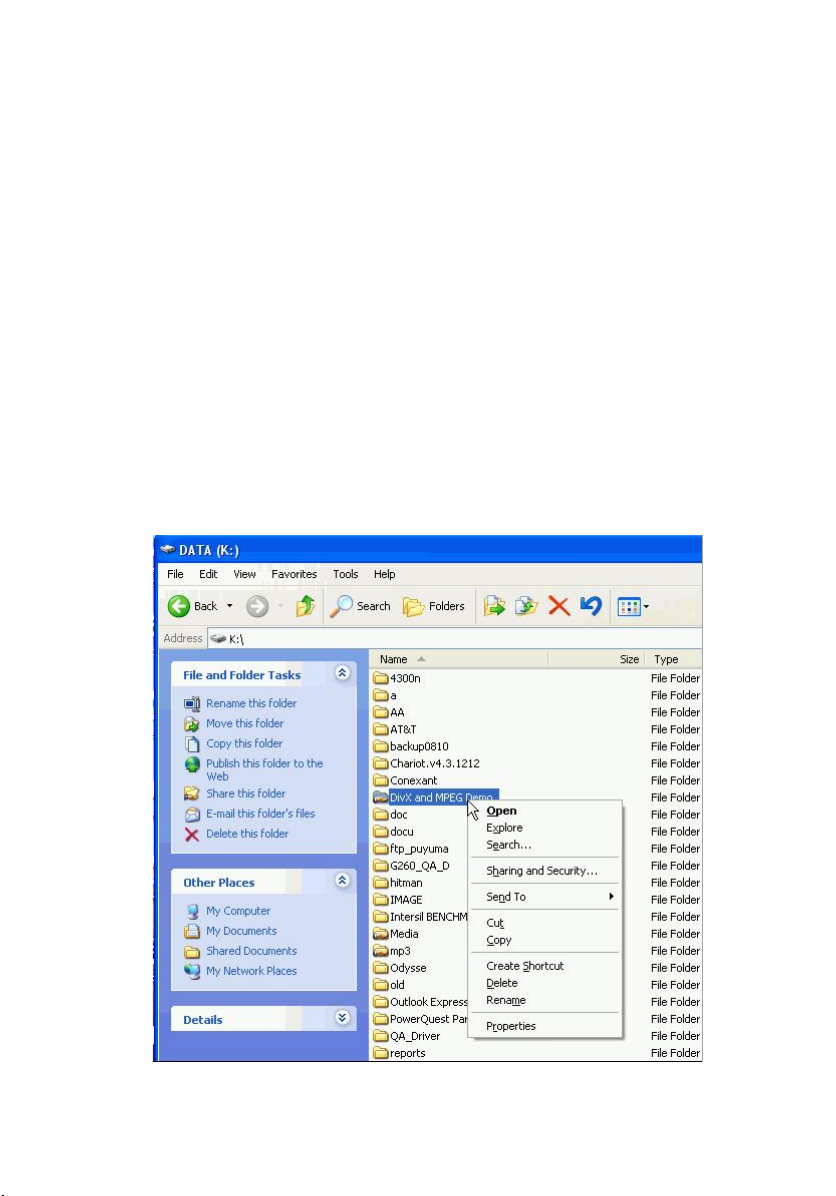Collapse the Other Places panel
Viewport: 836px width, 1196px height.
click(x=342, y=880)
